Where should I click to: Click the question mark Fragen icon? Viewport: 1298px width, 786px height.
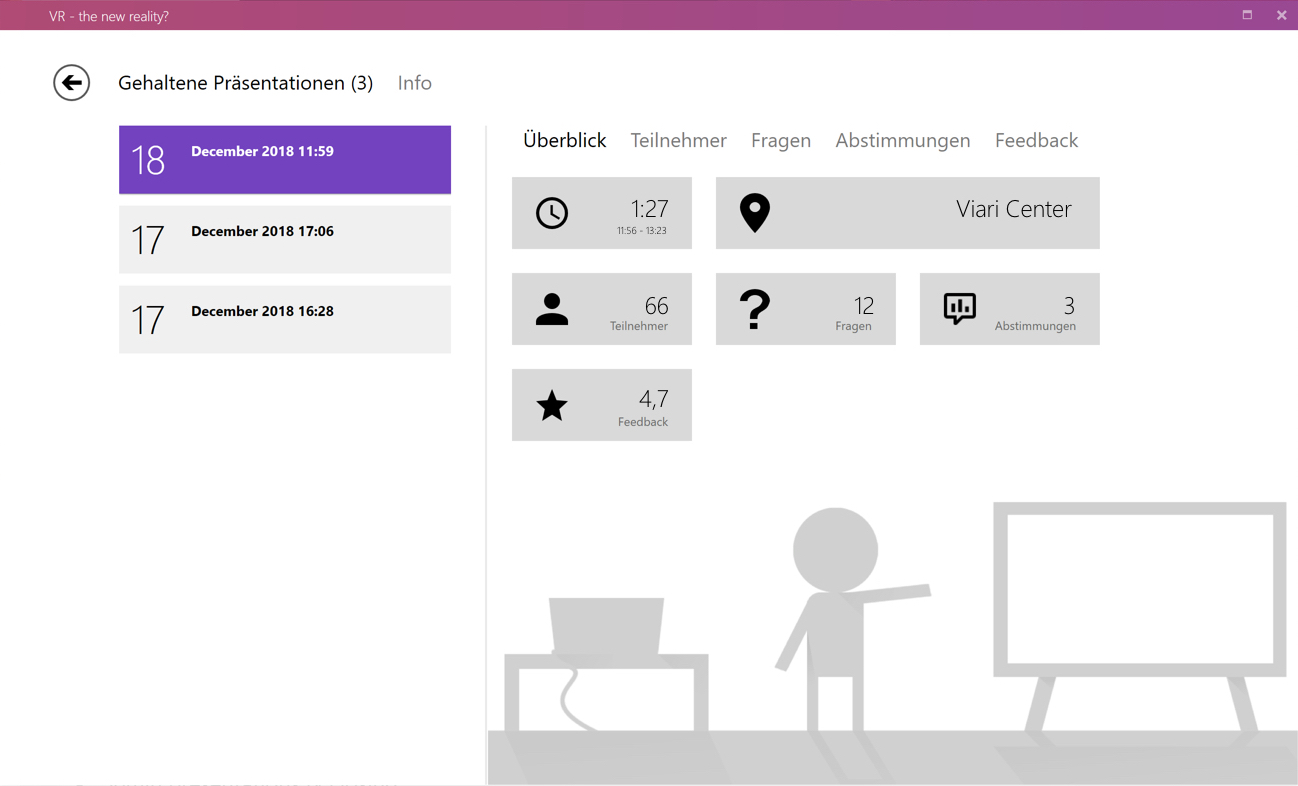pyautogui.click(x=755, y=310)
